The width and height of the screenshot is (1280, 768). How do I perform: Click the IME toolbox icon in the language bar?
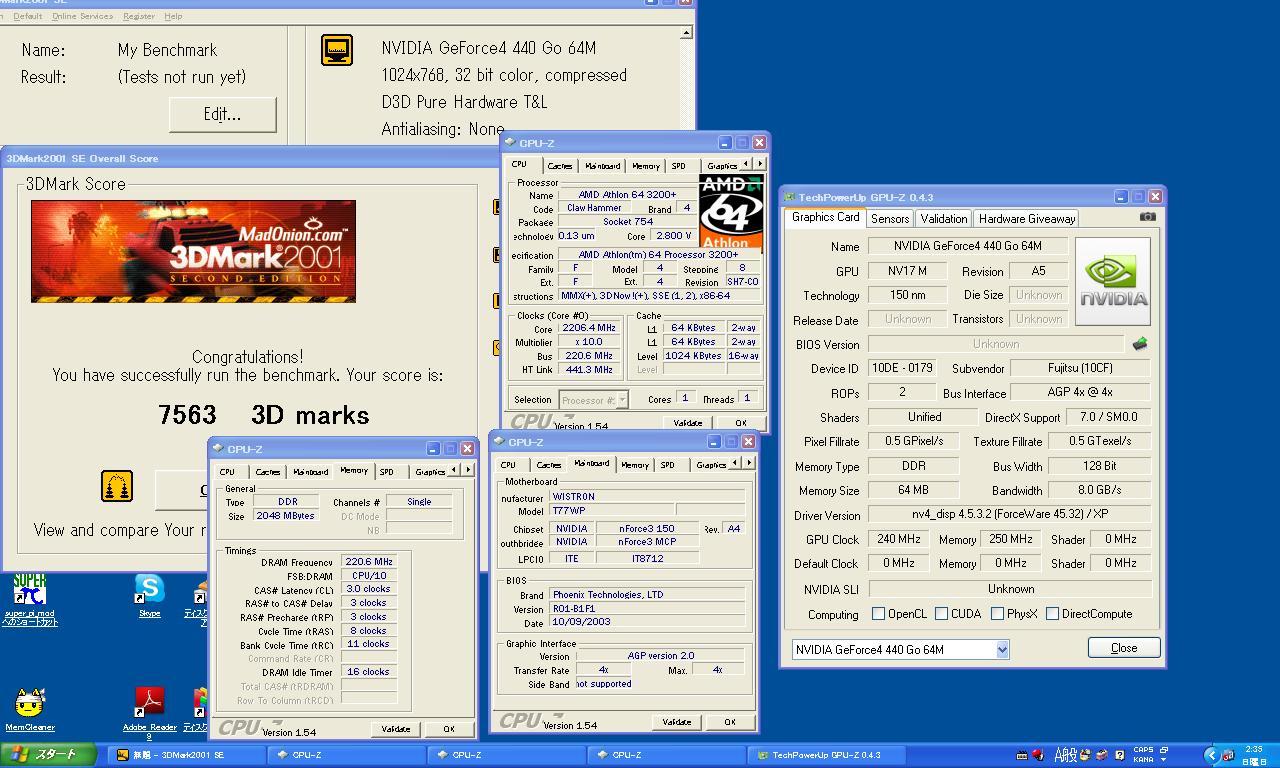[x=1102, y=755]
